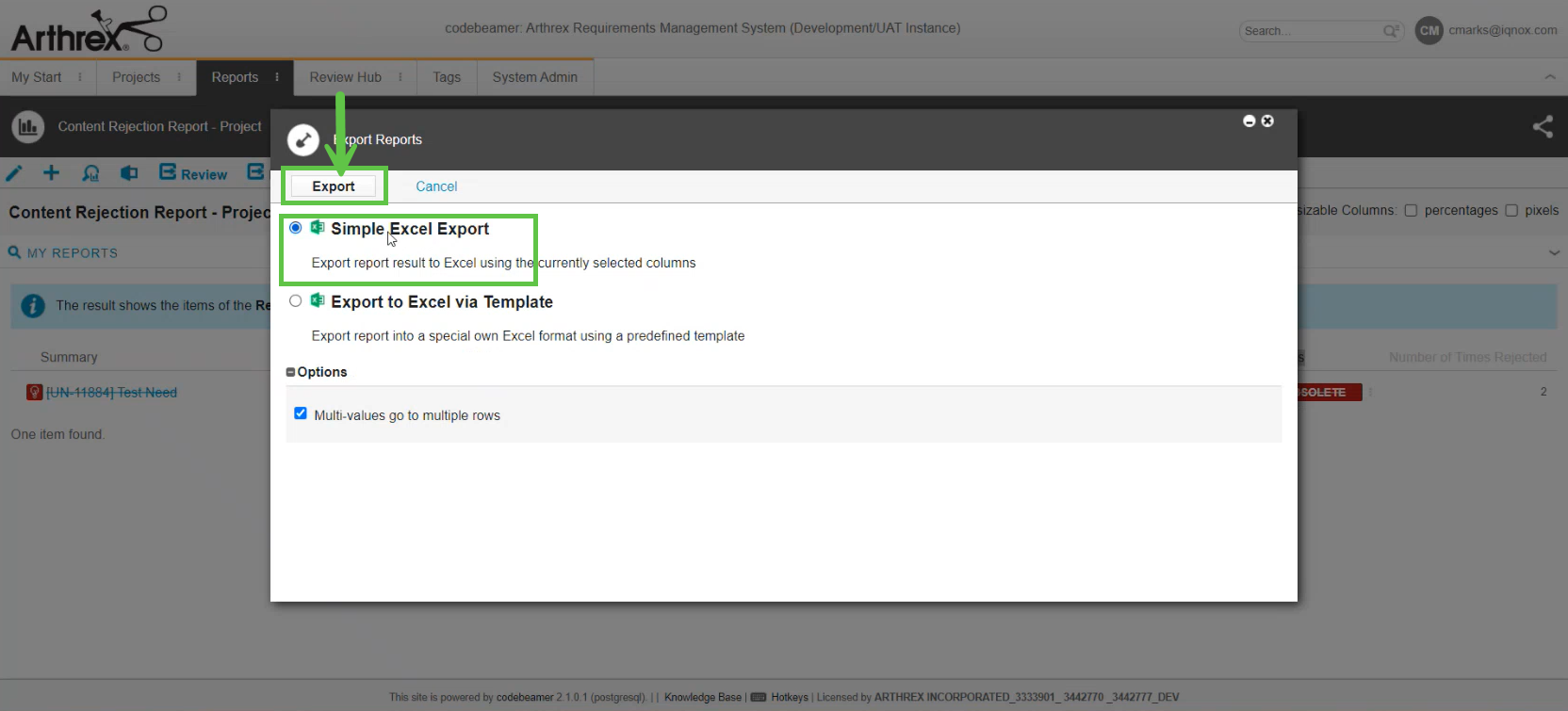This screenshot has height=711, width=1568.
Task: Expand the My Reports section chevron
Action: [x=1554, y=252]
